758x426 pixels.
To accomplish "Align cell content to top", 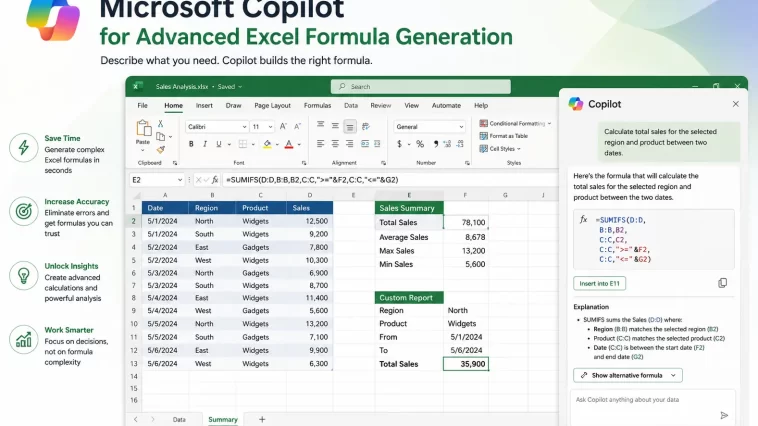I will coord(321,125).
